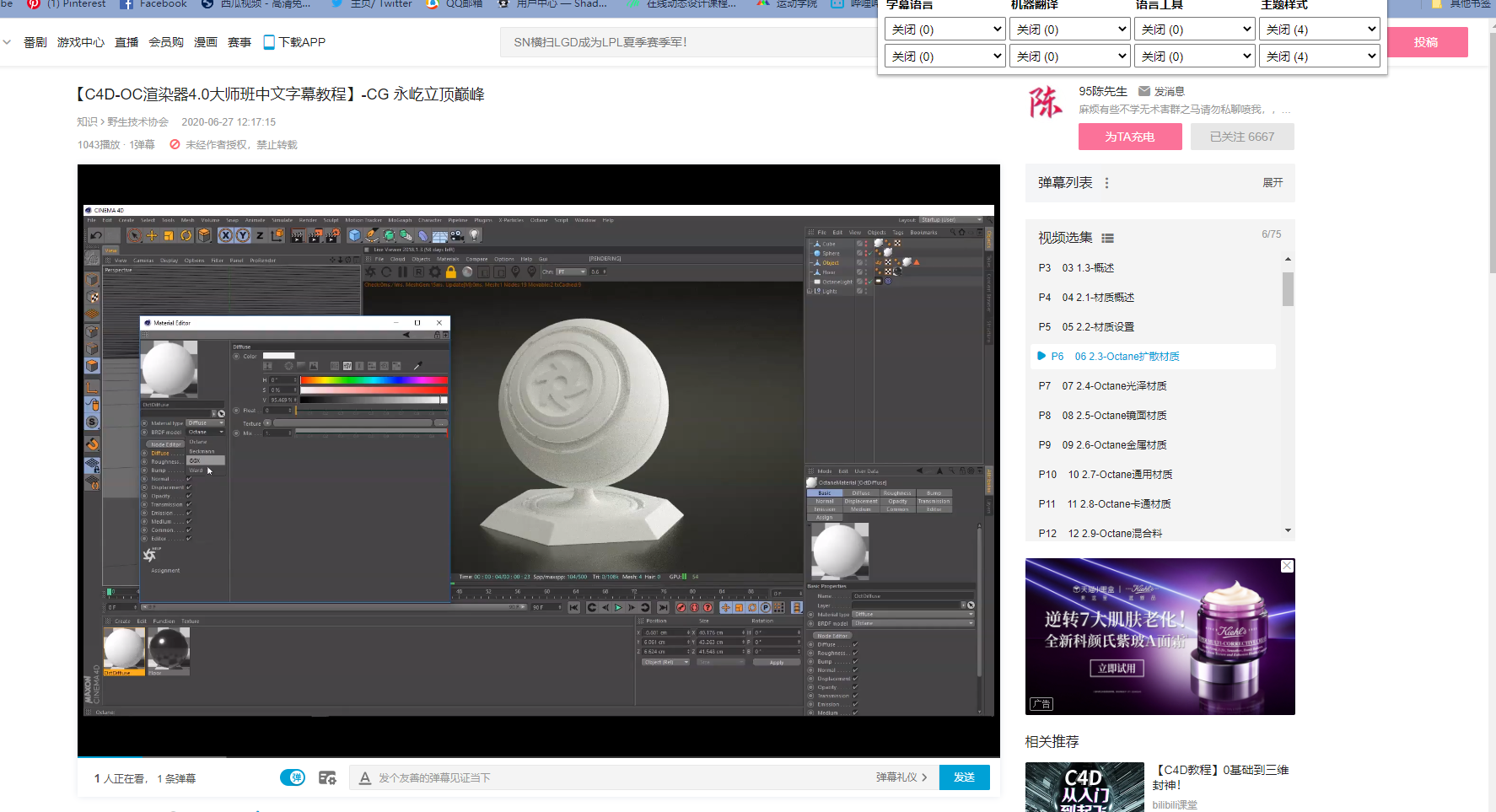Open the upper 字幕语言 关闭 (0) dropdown
1496x812 pixels.
tap(944, 30)
